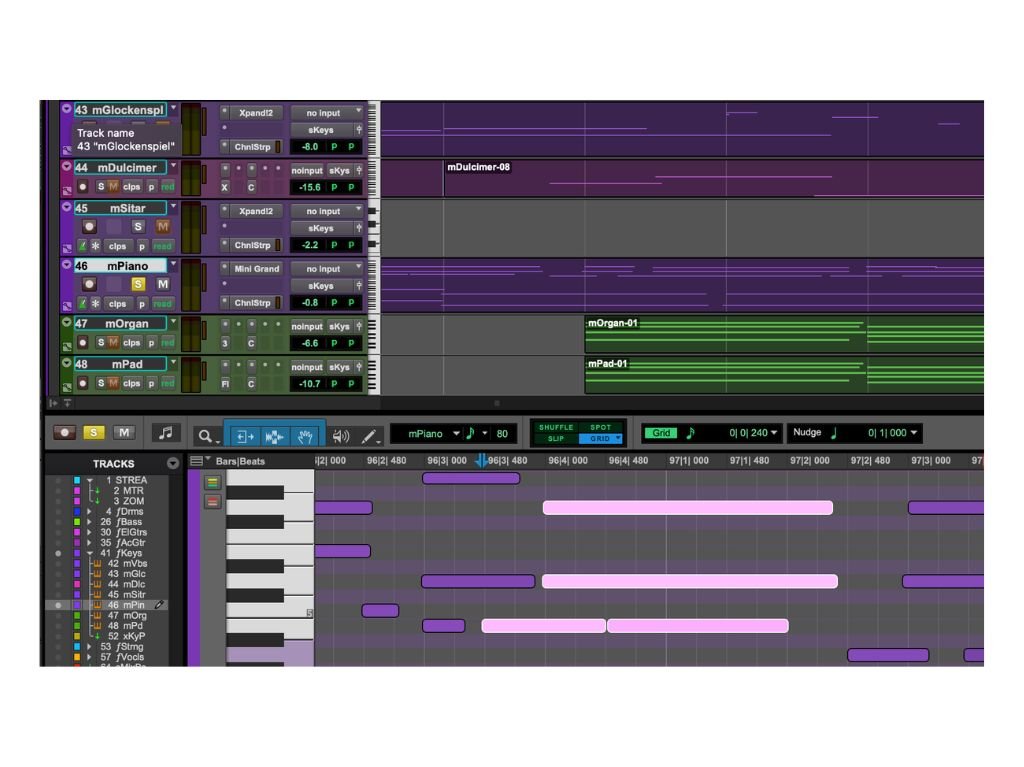The image size is (1024, 767).
Task: Select the Zoomer tool magnifier icon
Action: tap(205, 436)
